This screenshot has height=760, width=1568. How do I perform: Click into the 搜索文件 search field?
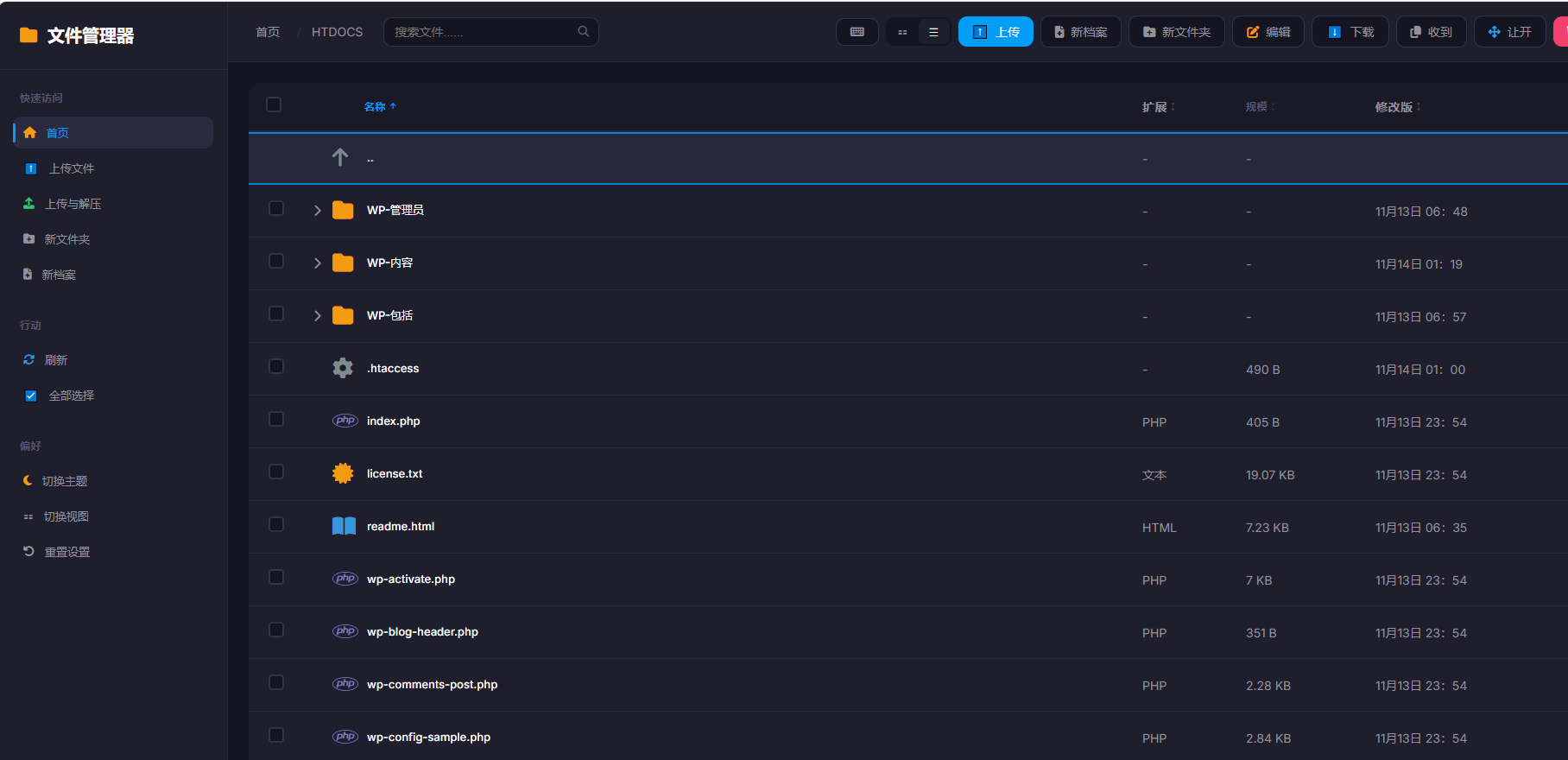tap(479, 32)
